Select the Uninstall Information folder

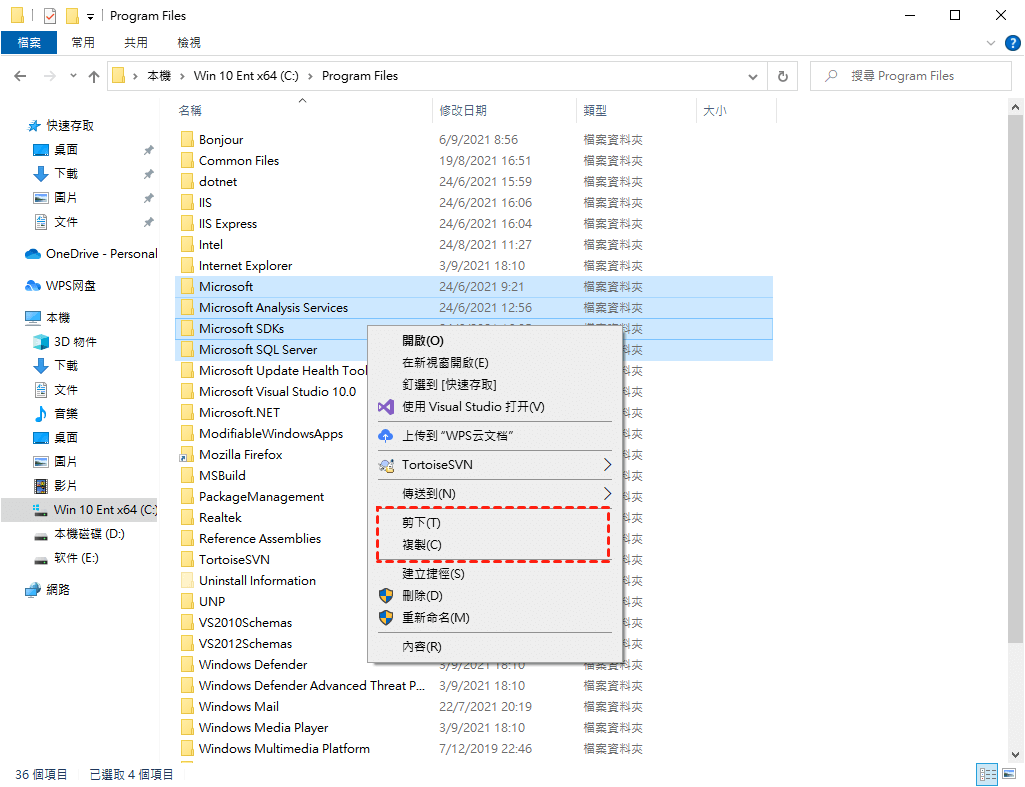257,580
